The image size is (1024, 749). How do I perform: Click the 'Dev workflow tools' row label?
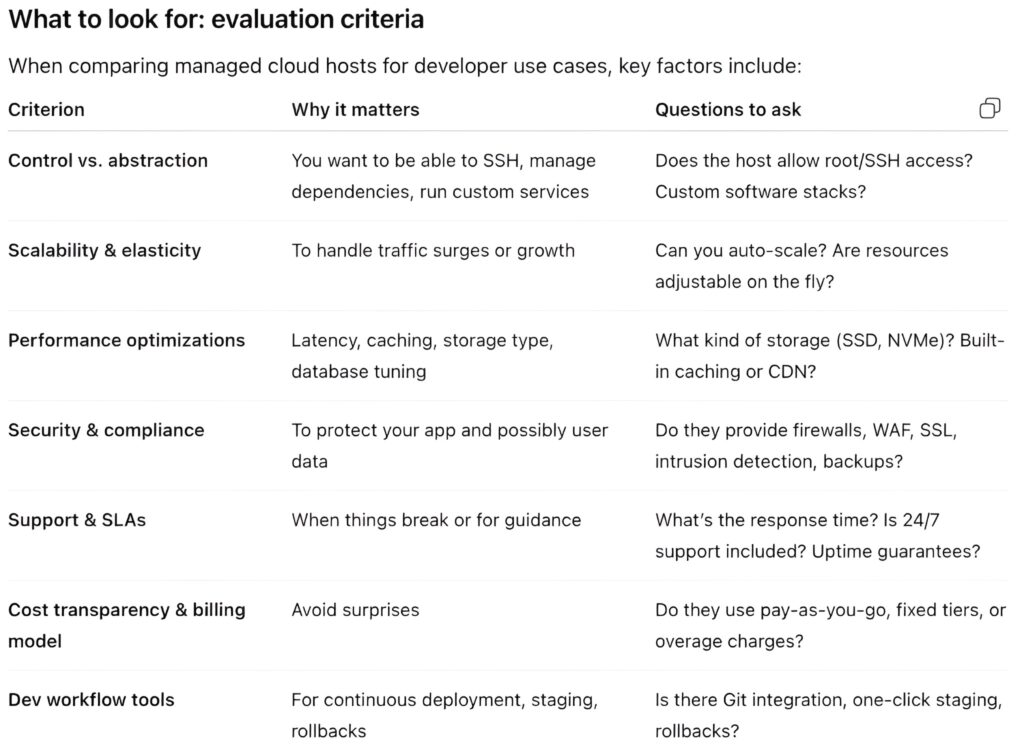[x=91, y=700]
